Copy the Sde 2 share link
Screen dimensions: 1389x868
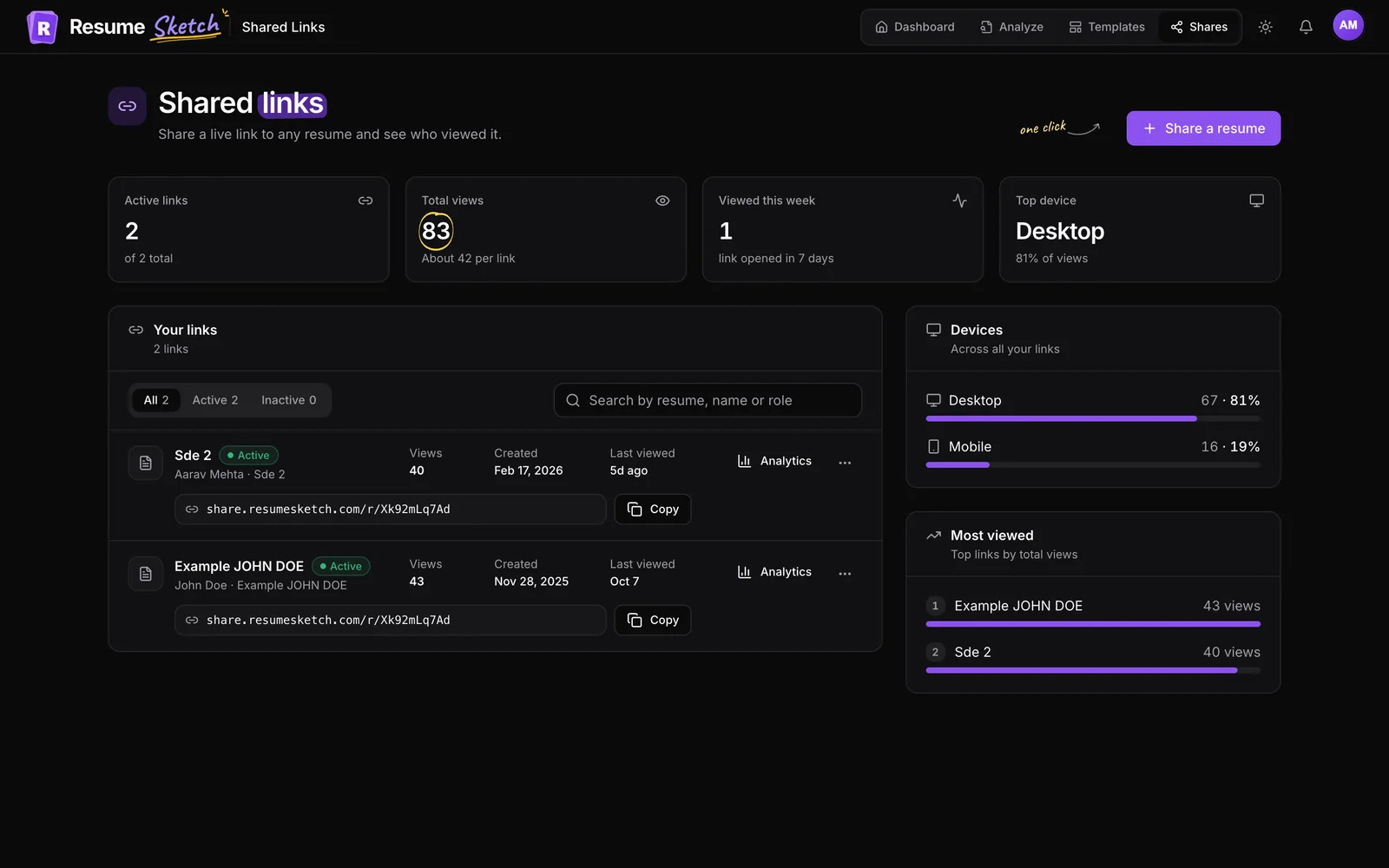(653, 510)
